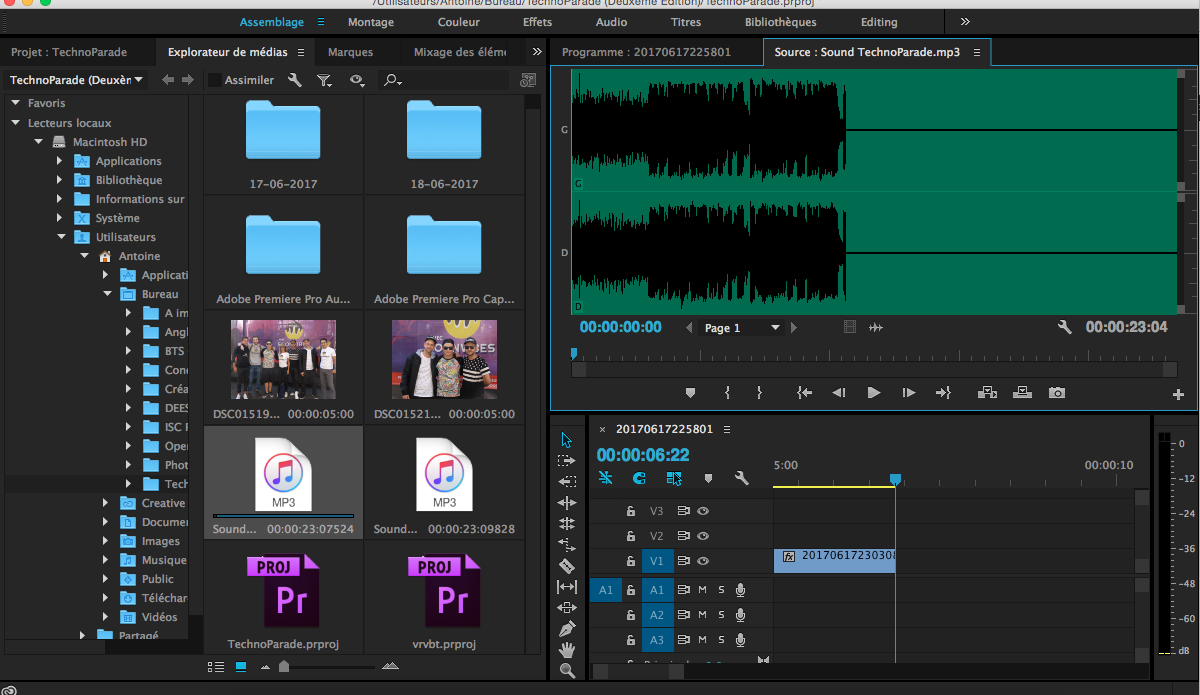Select the Track Select Forward tool
This screenshot has width=1200, height=695.
click(567, 460)
